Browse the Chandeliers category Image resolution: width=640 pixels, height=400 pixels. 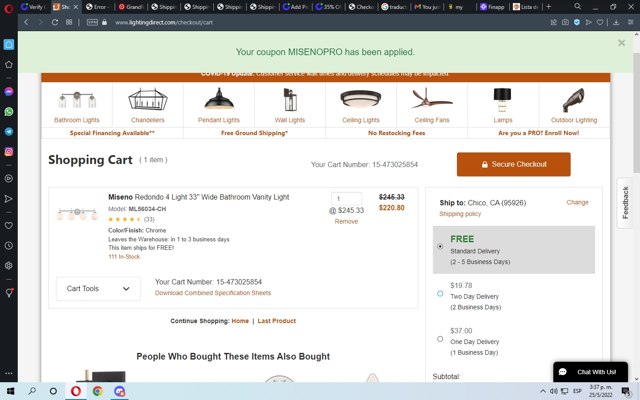pos(148,106)
